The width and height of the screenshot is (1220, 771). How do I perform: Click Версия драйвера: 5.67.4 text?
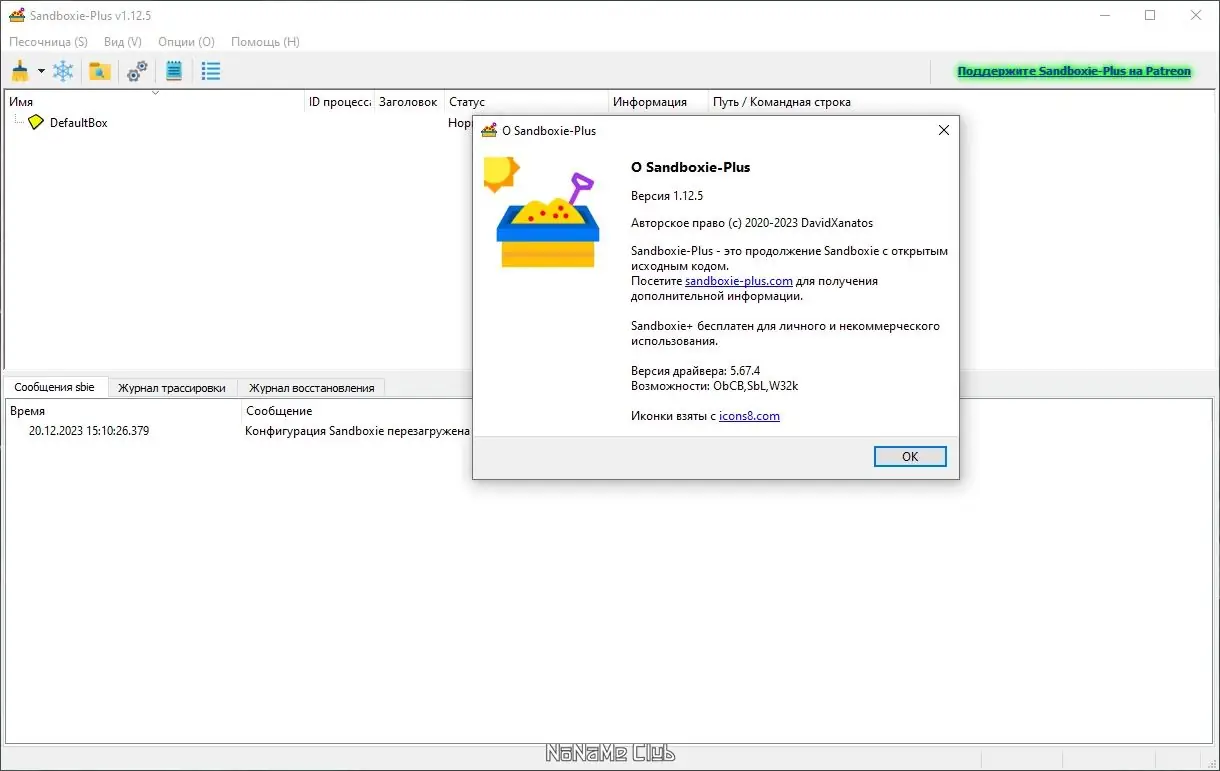pyautogui.click(x=696, y=371)
